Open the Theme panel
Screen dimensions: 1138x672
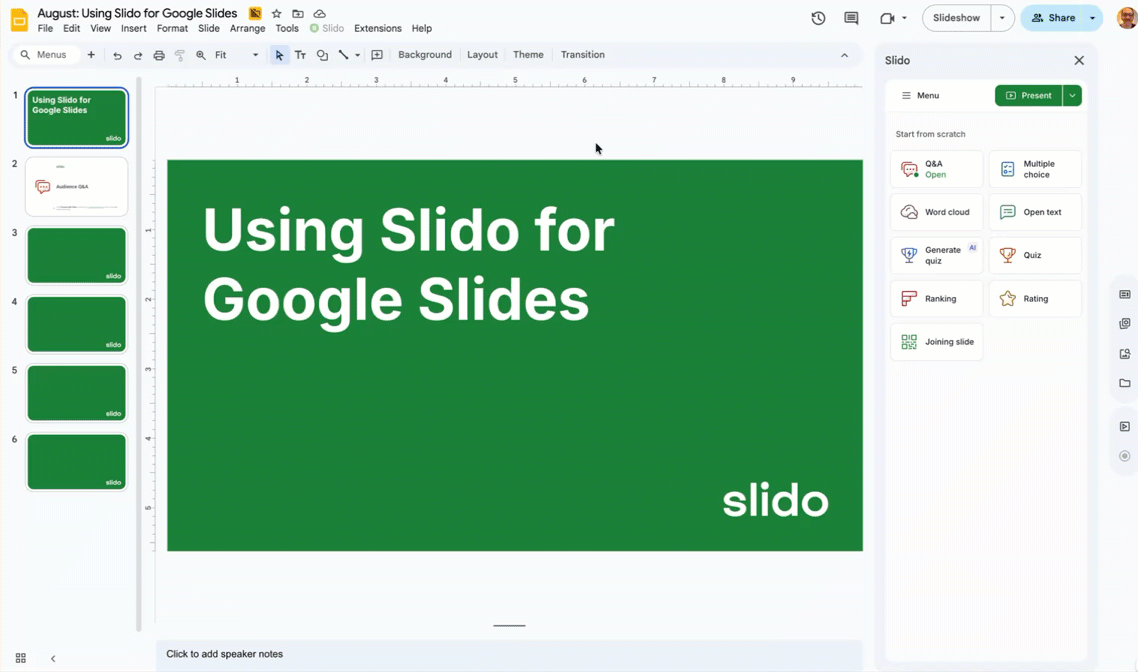[x=528, y=55]
